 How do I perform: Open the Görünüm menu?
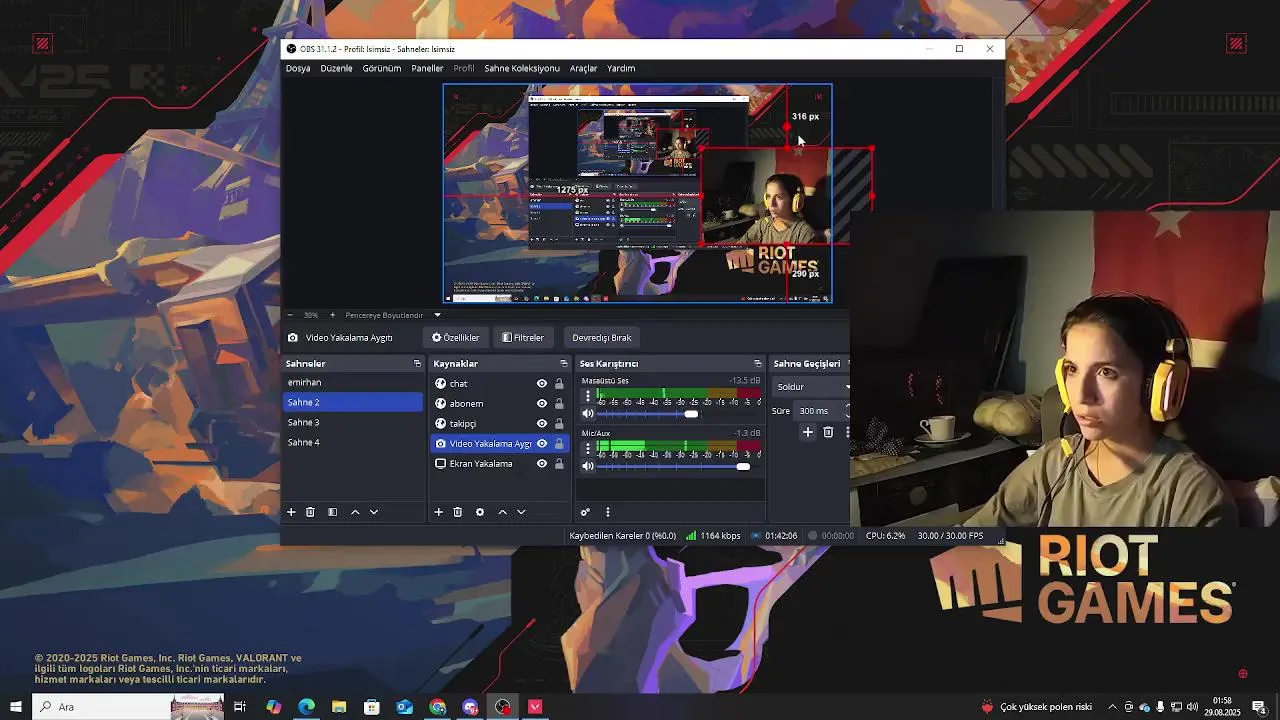click(x=381, y=69)
